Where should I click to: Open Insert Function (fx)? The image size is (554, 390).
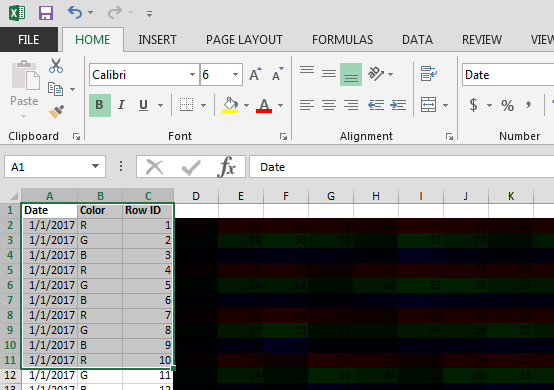(x=226, y=166)
